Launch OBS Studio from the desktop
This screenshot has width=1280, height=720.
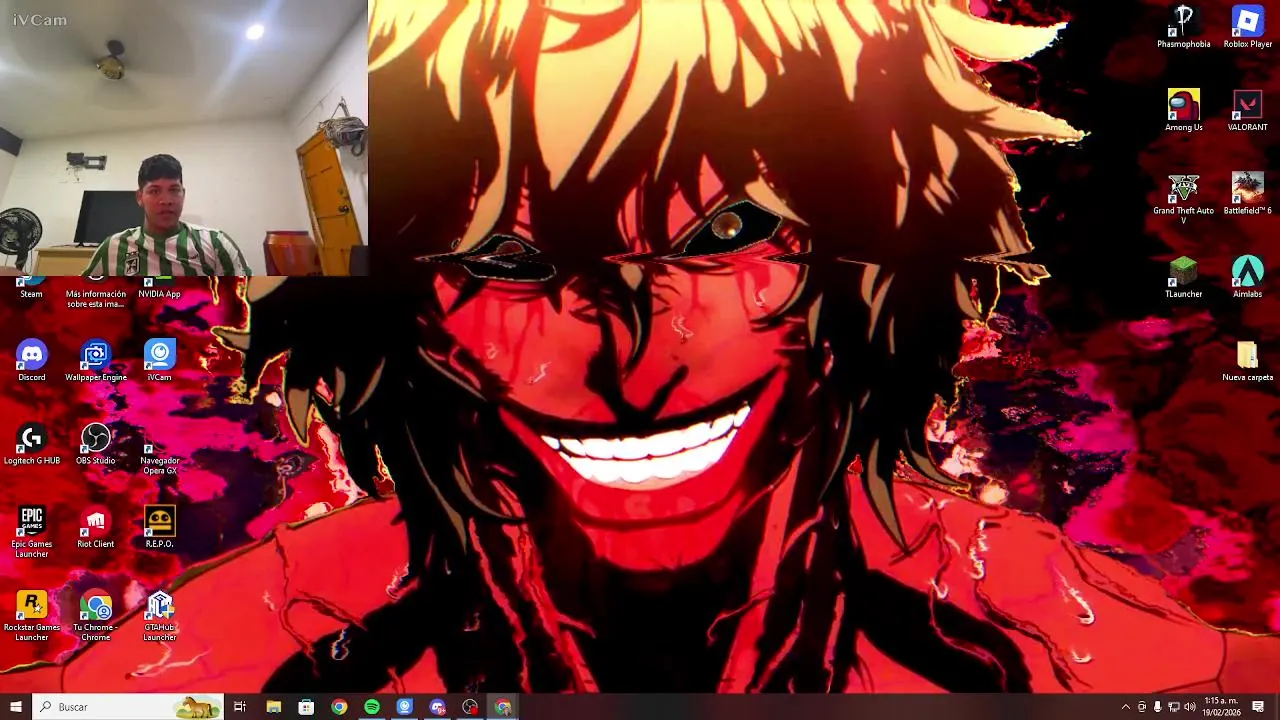96,444
